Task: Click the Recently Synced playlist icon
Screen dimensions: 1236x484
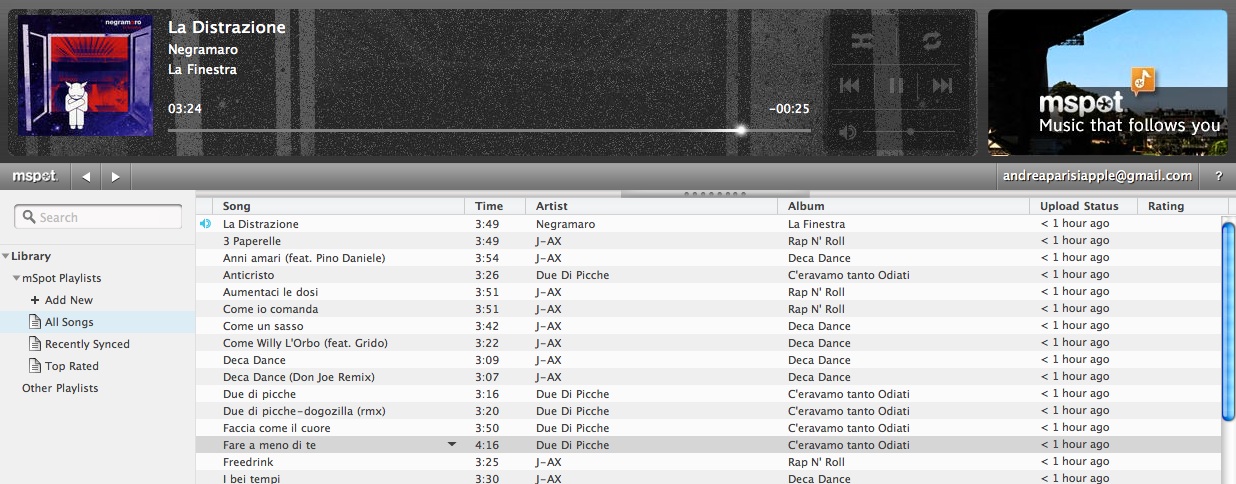Action: tap(35, 344)
